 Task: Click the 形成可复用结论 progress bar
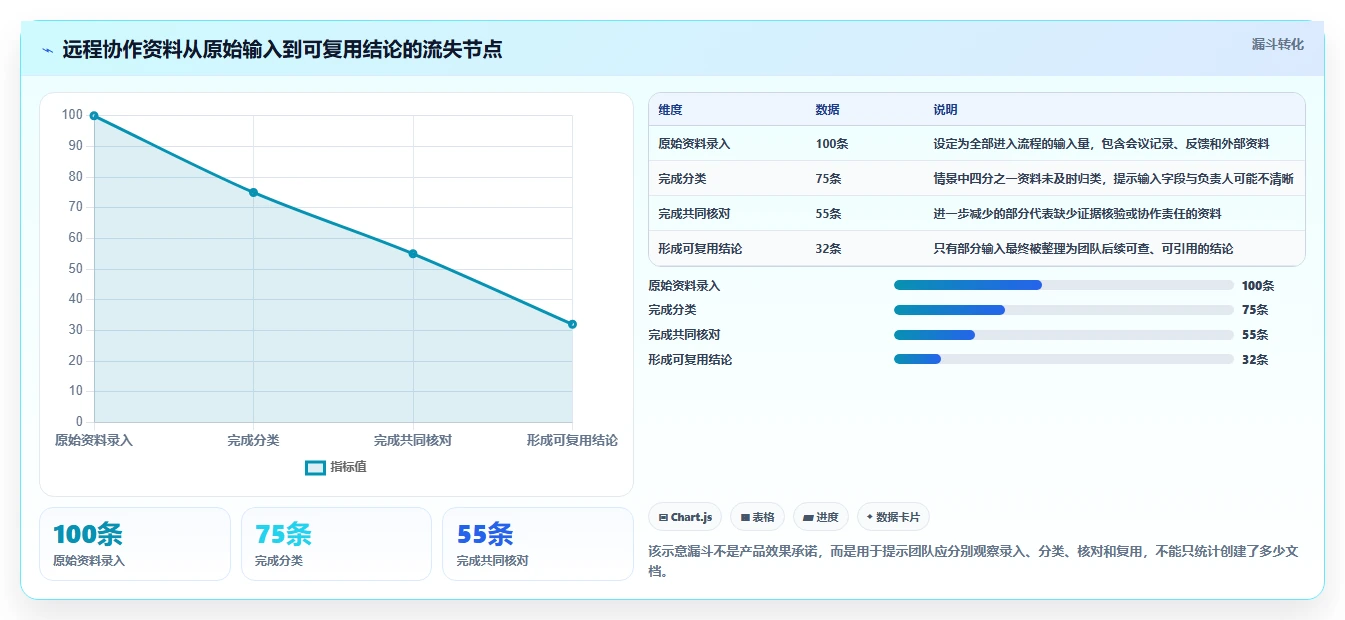[x=1064, y=359]
